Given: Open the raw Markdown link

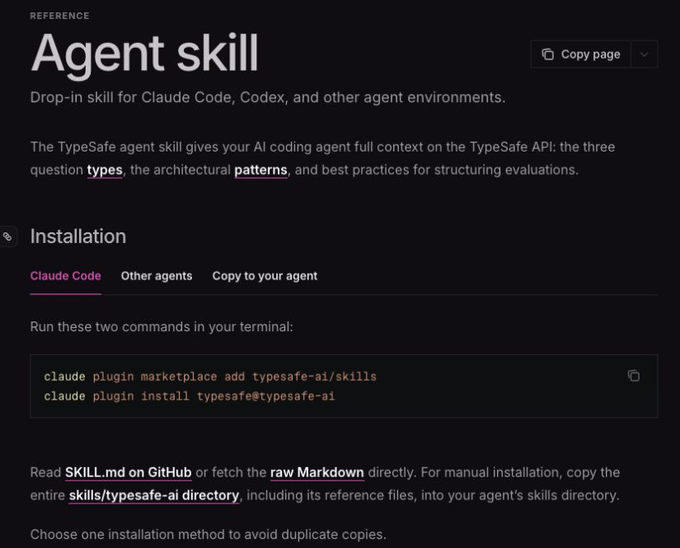Looking at the screenshot, I should (x=317, y=472).
